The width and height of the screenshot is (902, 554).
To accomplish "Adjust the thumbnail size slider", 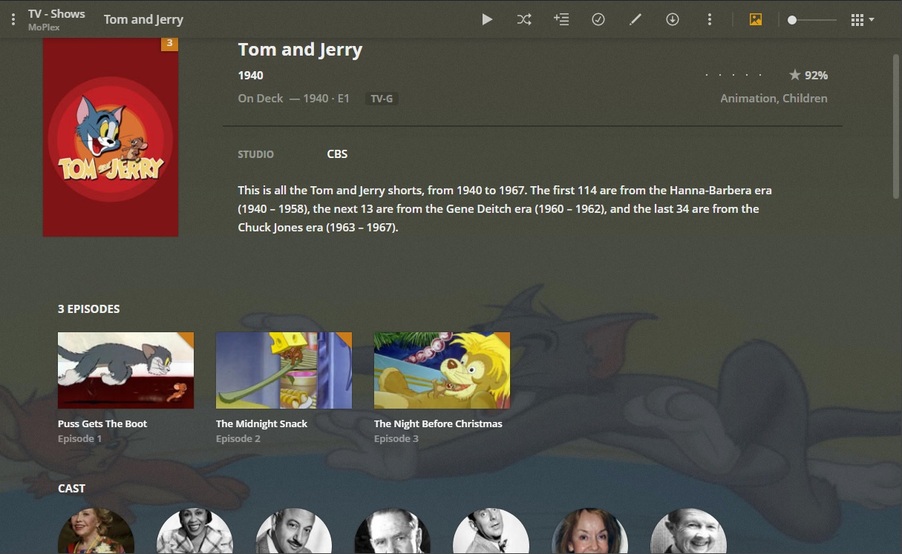I will coord(813,20).
